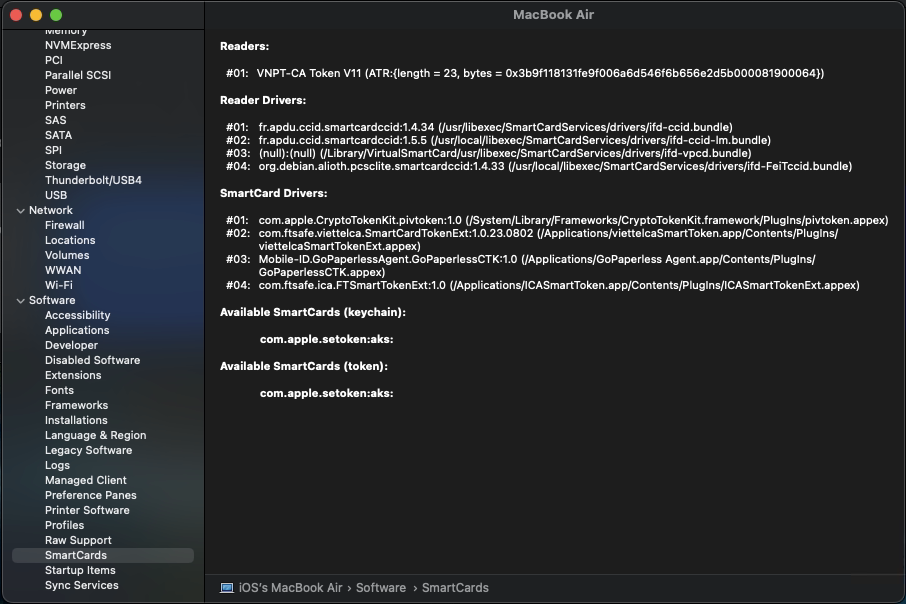The width and height of the screenshot is (906, 604).
Task: Select Preference Panes in the sidebar
Action: point(91,496)
